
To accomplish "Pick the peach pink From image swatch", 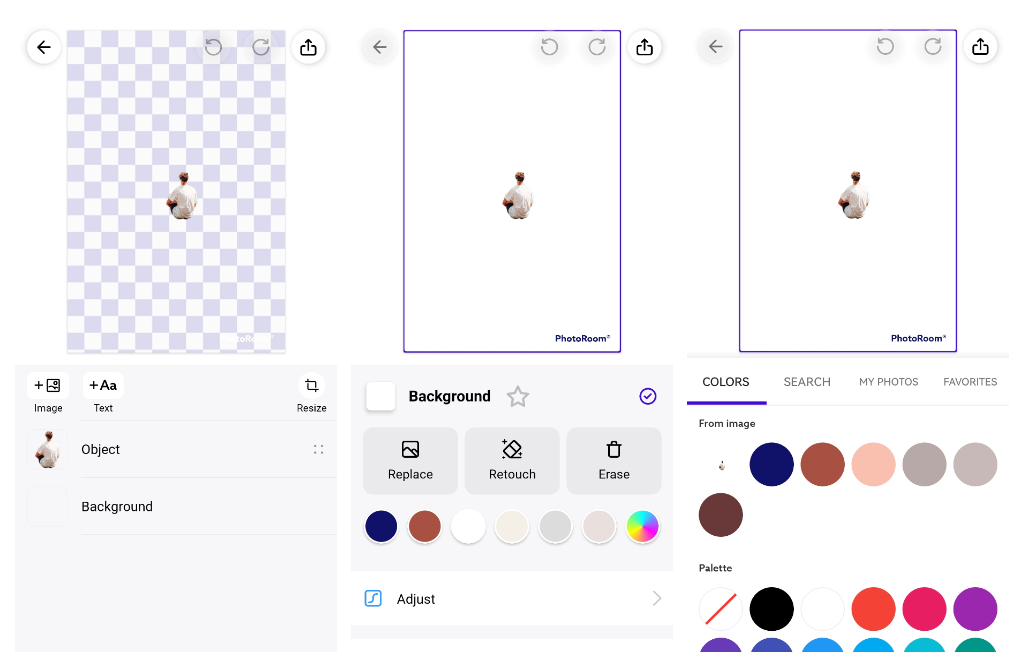I will [x=873, y=465].
